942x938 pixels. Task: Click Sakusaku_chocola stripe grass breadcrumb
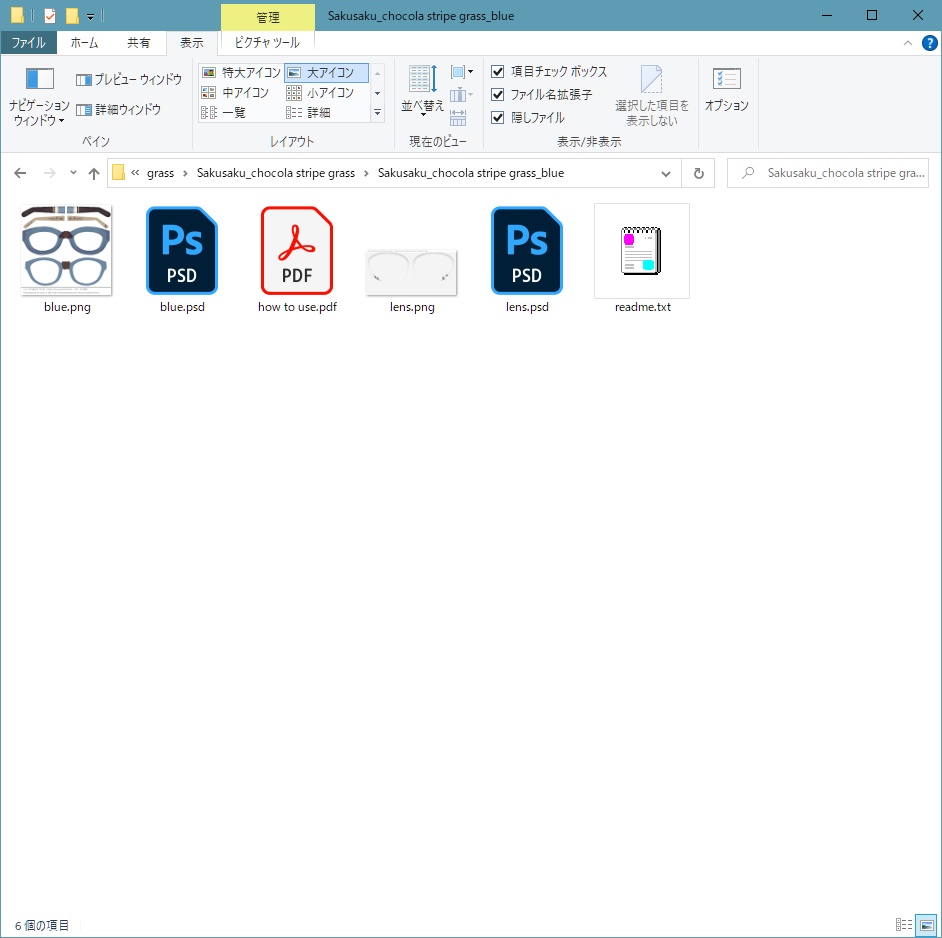point(276,173)
